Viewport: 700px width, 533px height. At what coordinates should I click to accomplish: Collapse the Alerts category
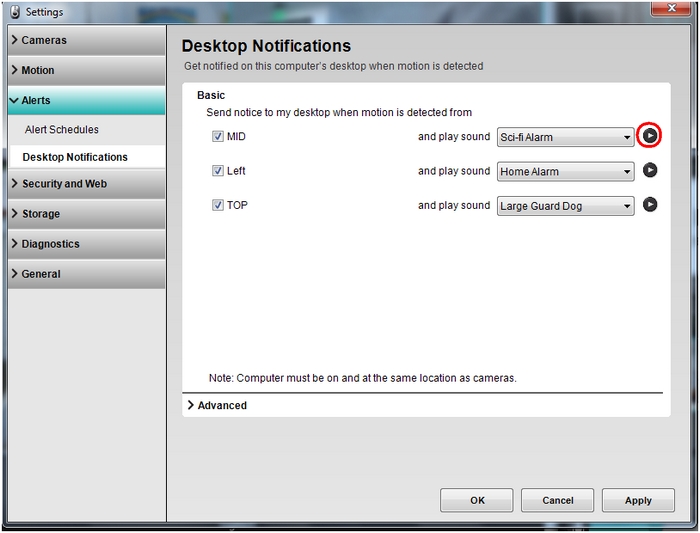coord(86,101)
